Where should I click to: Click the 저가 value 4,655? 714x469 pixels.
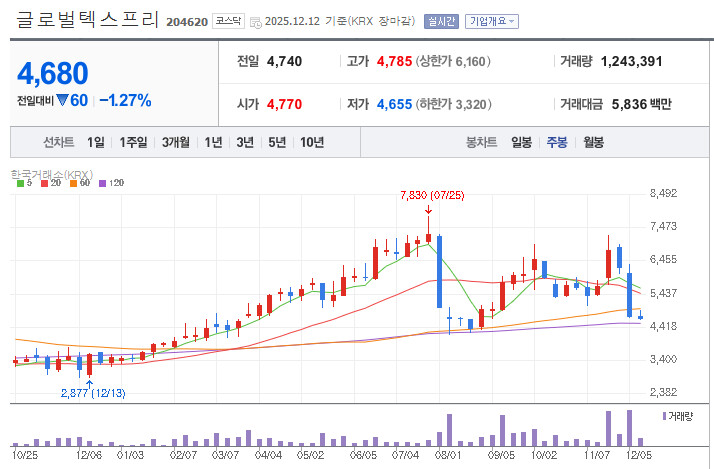point(394,104)
